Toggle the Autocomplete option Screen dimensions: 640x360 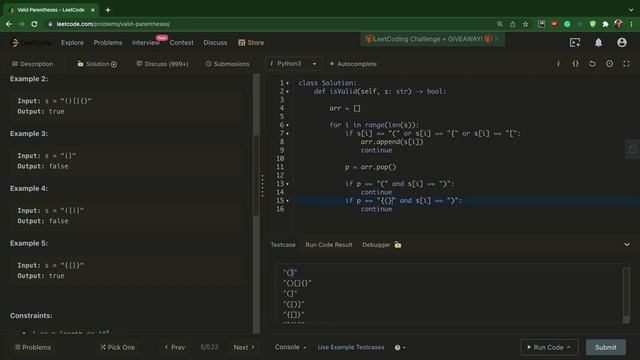coord(353,64)
